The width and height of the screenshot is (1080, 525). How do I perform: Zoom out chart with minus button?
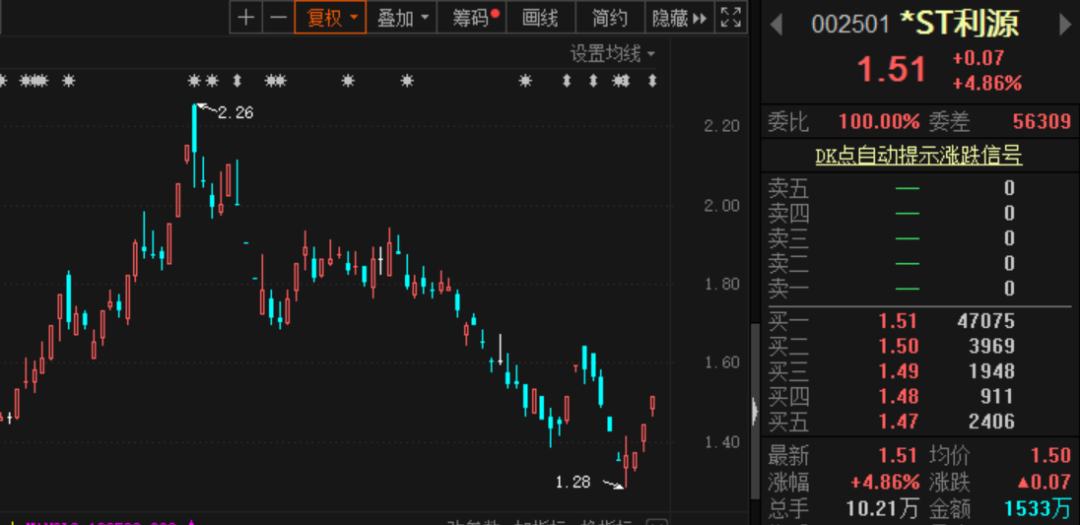coord(278,17)
